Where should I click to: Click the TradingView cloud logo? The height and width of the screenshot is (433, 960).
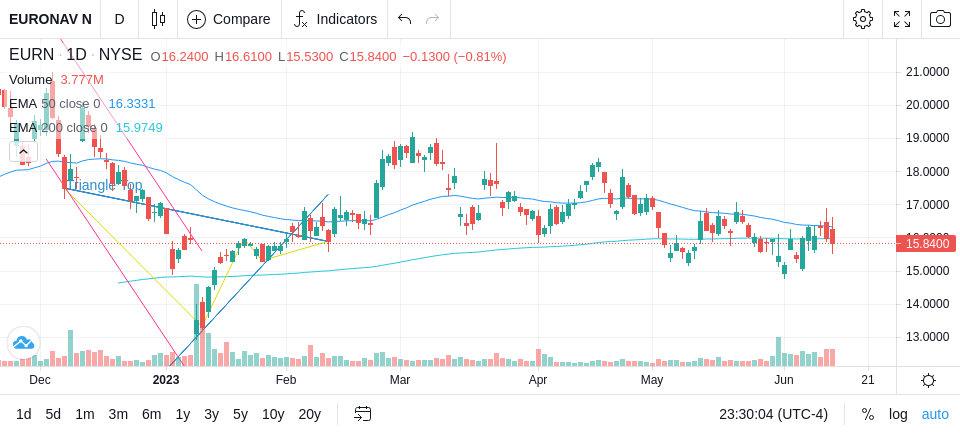[x=23, y=343]
